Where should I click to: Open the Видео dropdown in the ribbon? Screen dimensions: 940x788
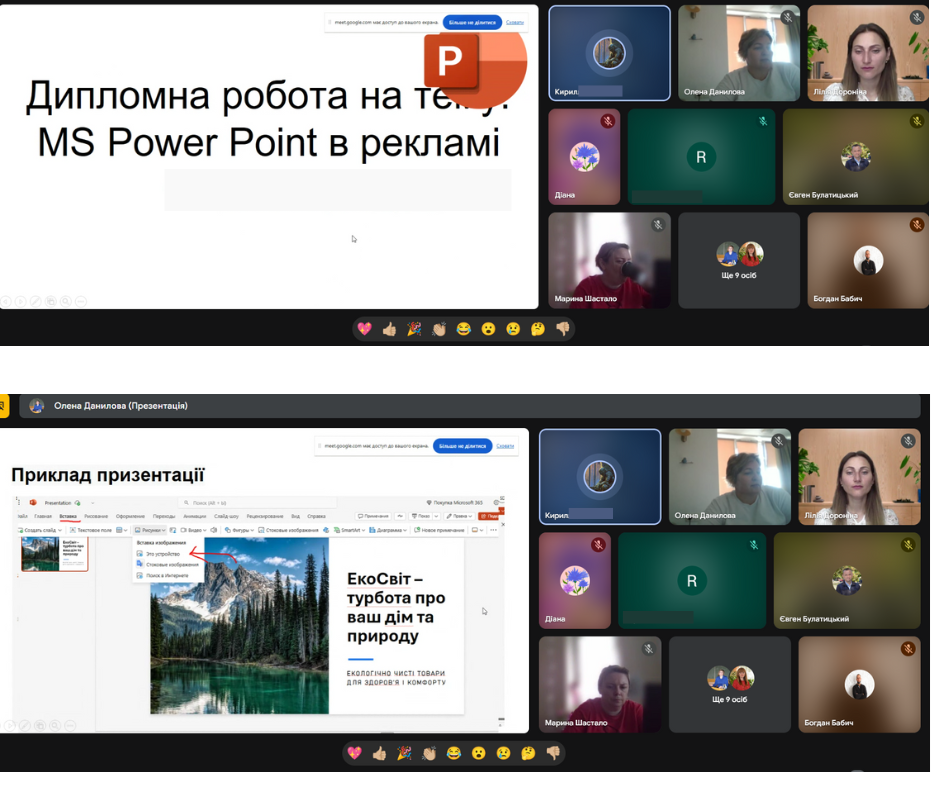193,530
